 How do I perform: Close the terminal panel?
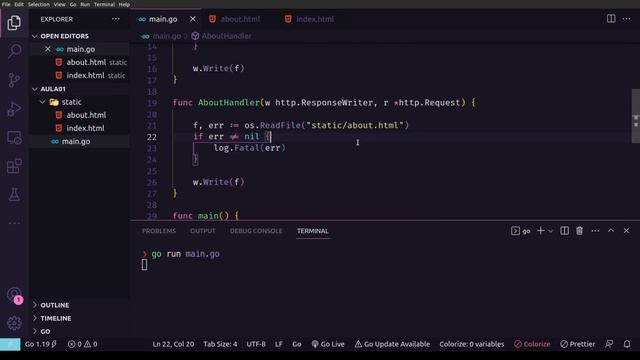pyautogui.click(x=627, y=231)
